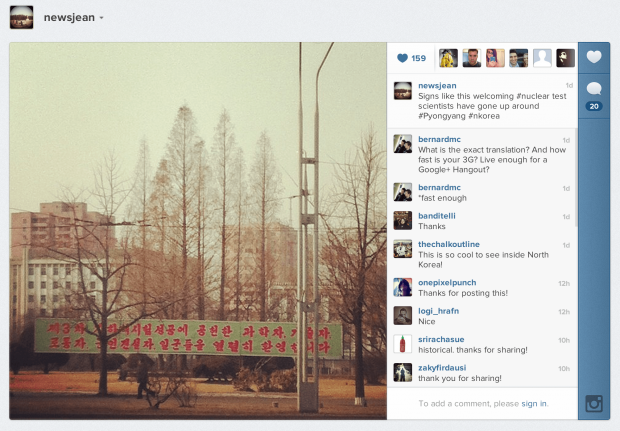Viewport: 620px width, 431px height.
Task: Click the blue heart next to 159
Action: [x=402, y=58]
